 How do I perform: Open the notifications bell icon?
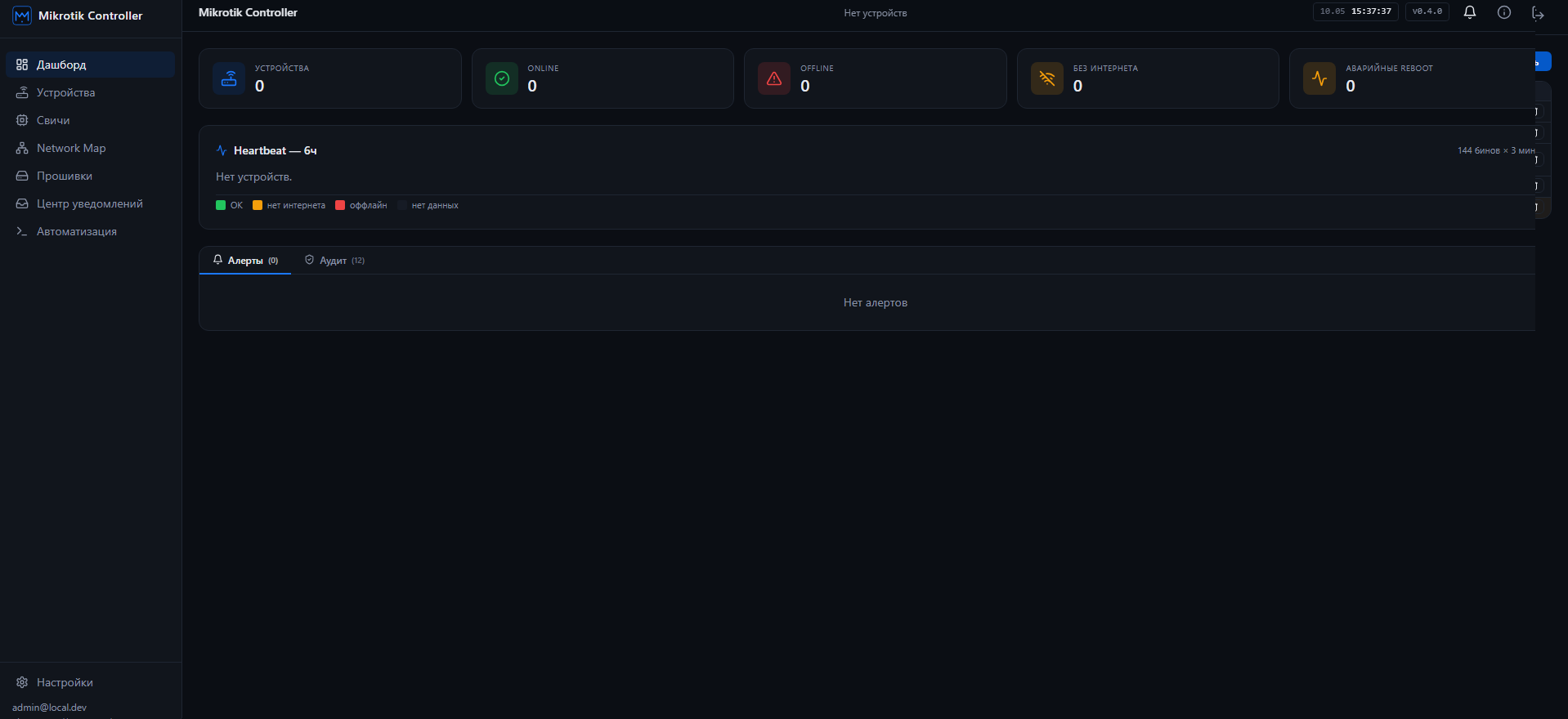(1469, 12)
